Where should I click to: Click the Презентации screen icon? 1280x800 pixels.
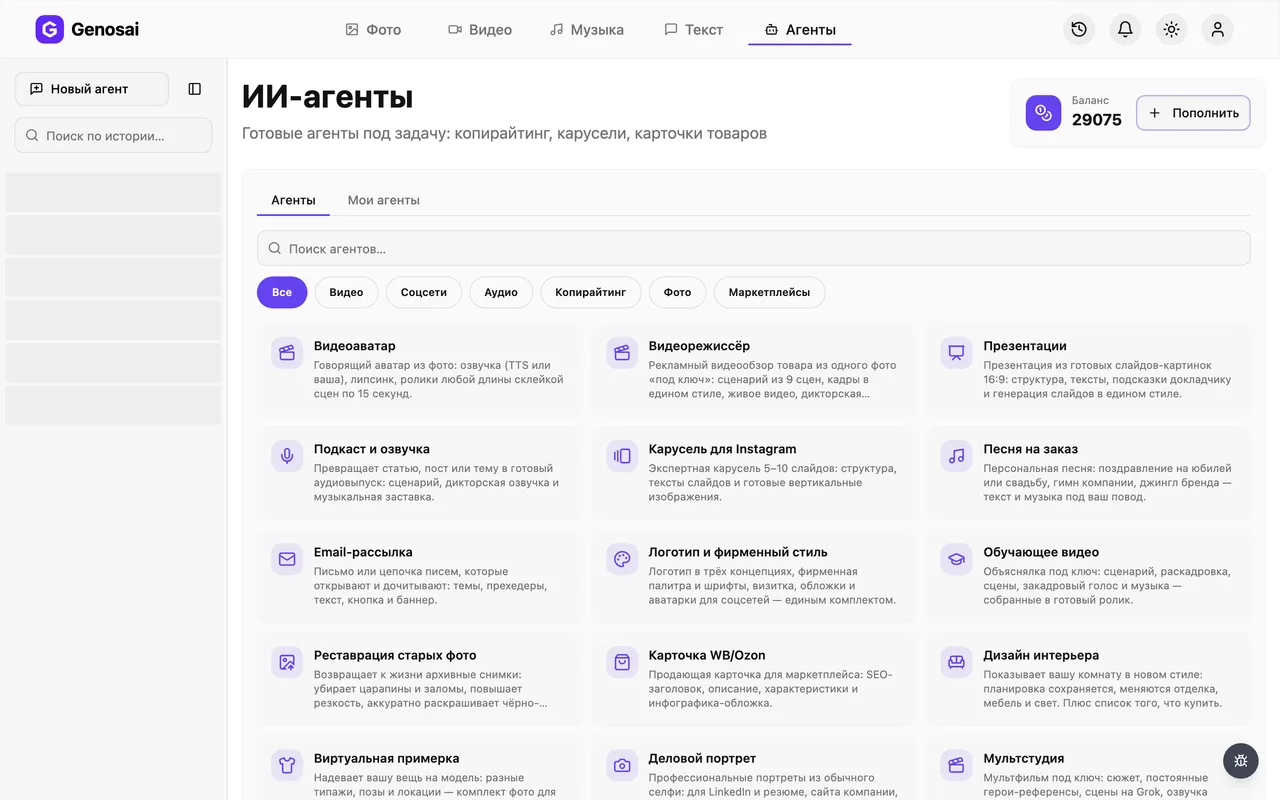click(956, 352)
